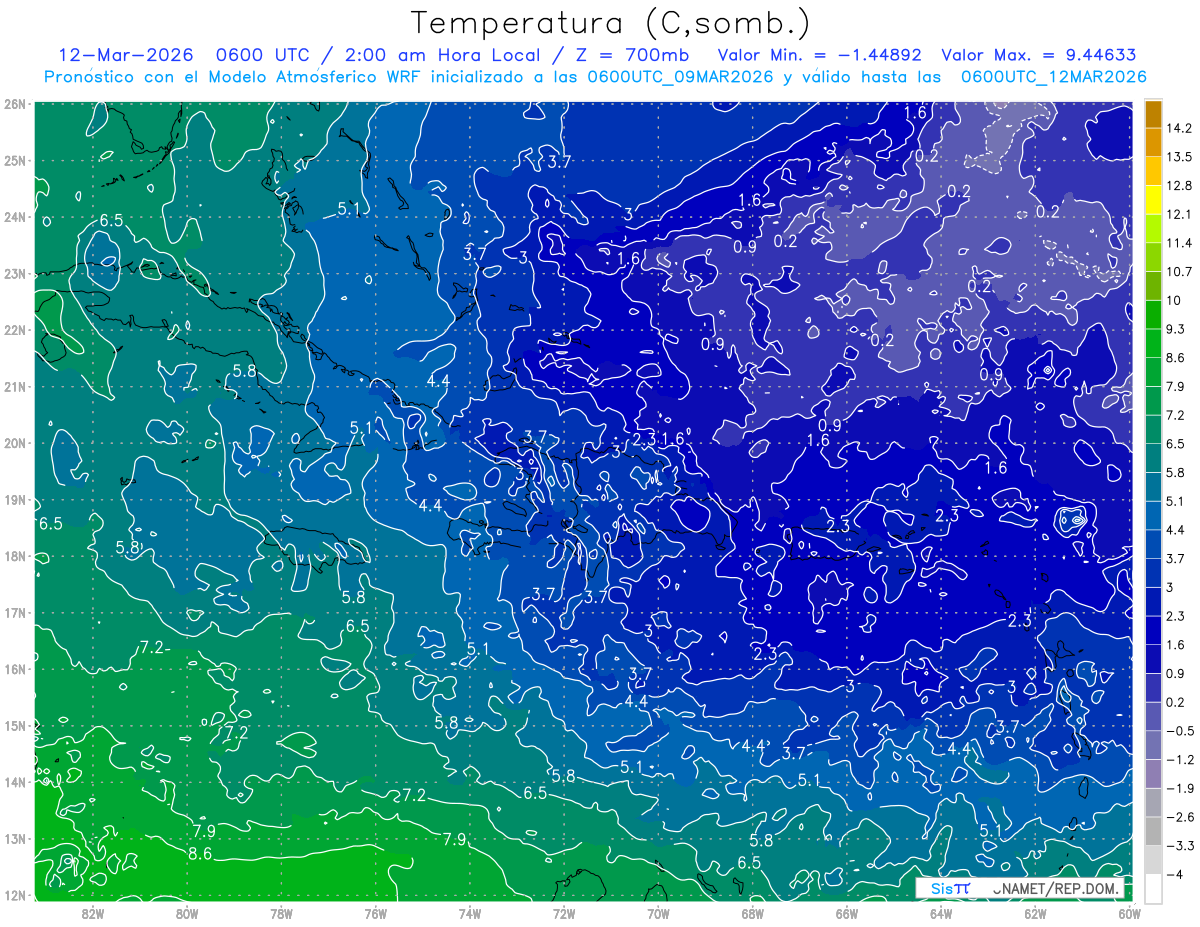1200x927 pixels.
Task: Click the "66W" longitude label
Action: point(847,914)
